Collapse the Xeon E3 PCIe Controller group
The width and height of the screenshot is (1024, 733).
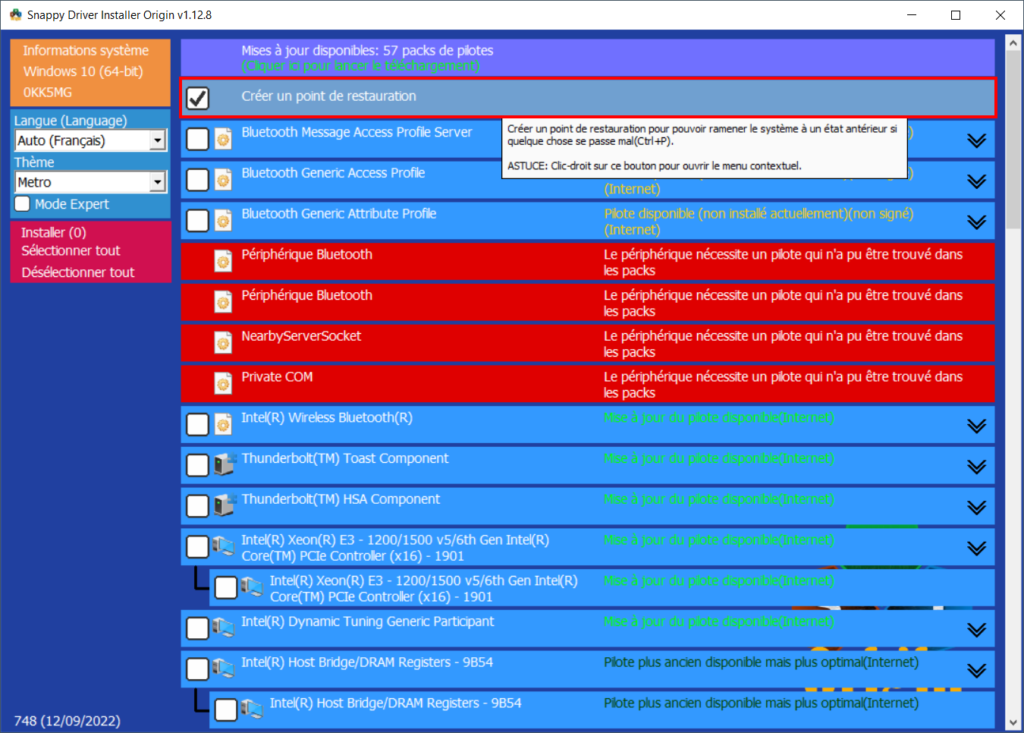click(976, 548)
